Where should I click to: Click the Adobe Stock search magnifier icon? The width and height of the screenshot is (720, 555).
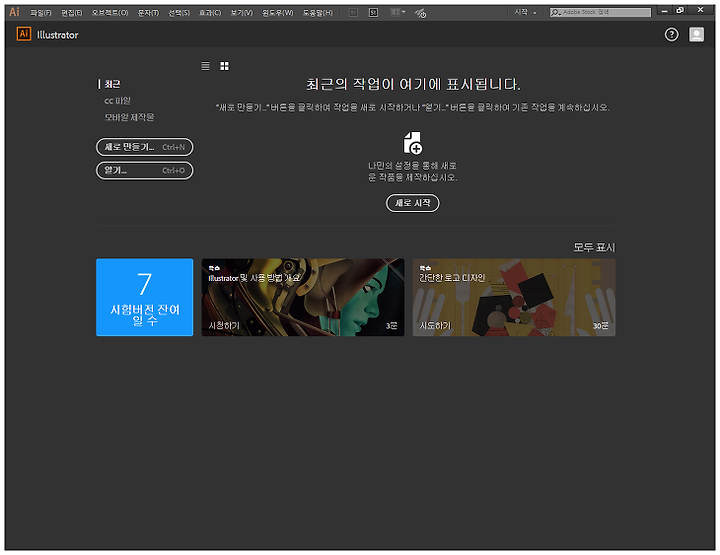pyautogui.click(x=556, y=12)
